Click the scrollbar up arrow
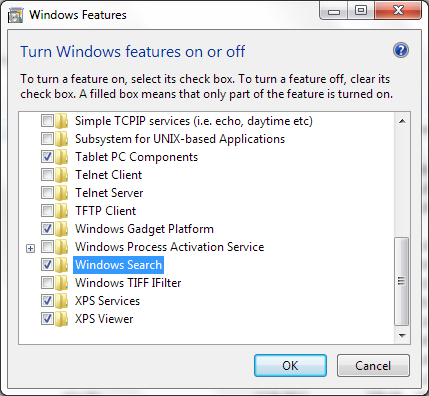 402,121
